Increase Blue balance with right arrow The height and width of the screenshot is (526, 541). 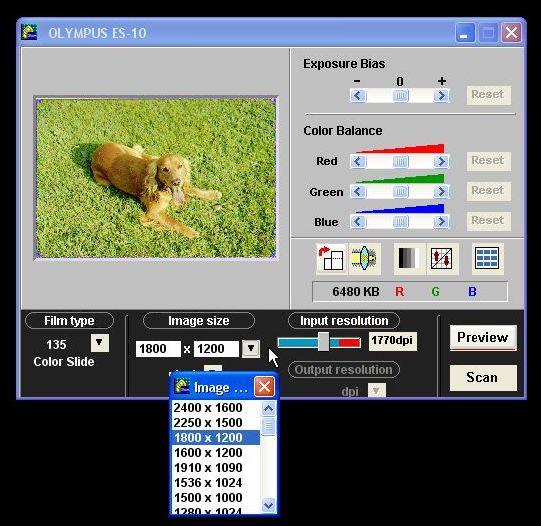pos(441,221)
